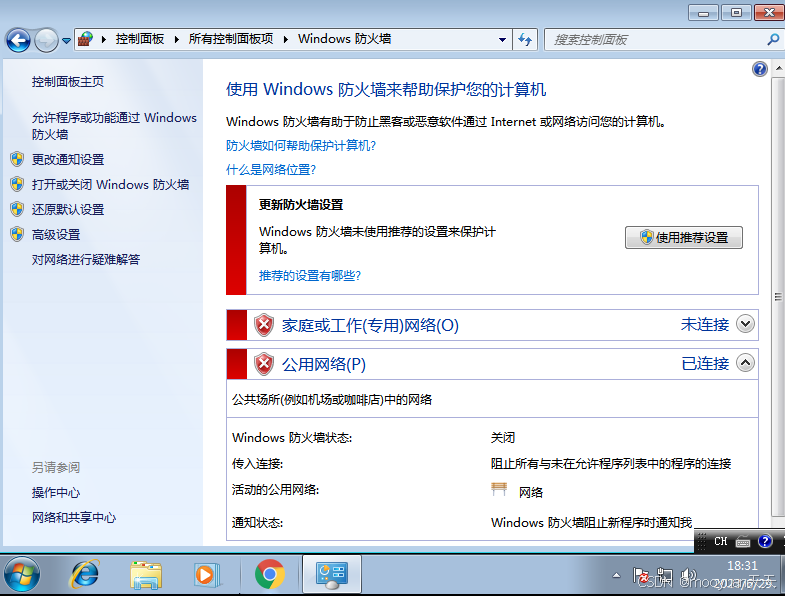This screenshot has width=785, height=596.
Task: Expand the 家庭或工作 network section chevron
Action: [x=745, y=324]
